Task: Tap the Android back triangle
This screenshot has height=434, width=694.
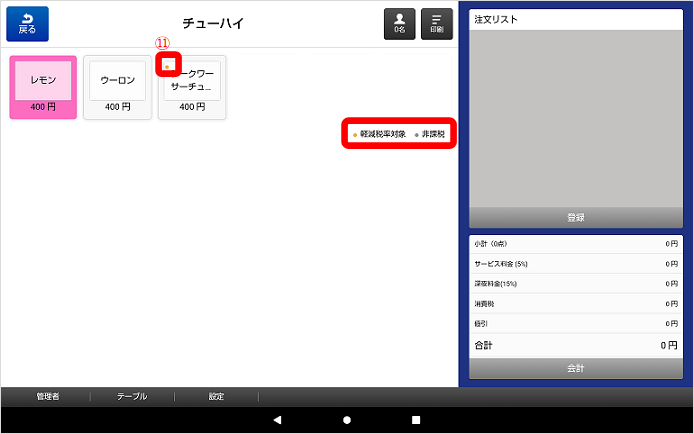Action: (x=278, y=420)
